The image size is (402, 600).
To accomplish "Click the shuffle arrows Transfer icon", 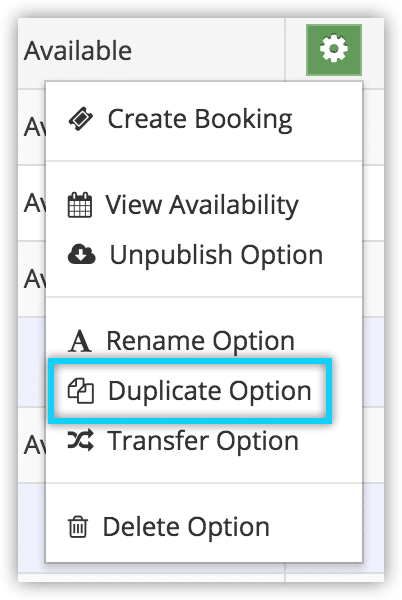I will click(x=80, y=440).
